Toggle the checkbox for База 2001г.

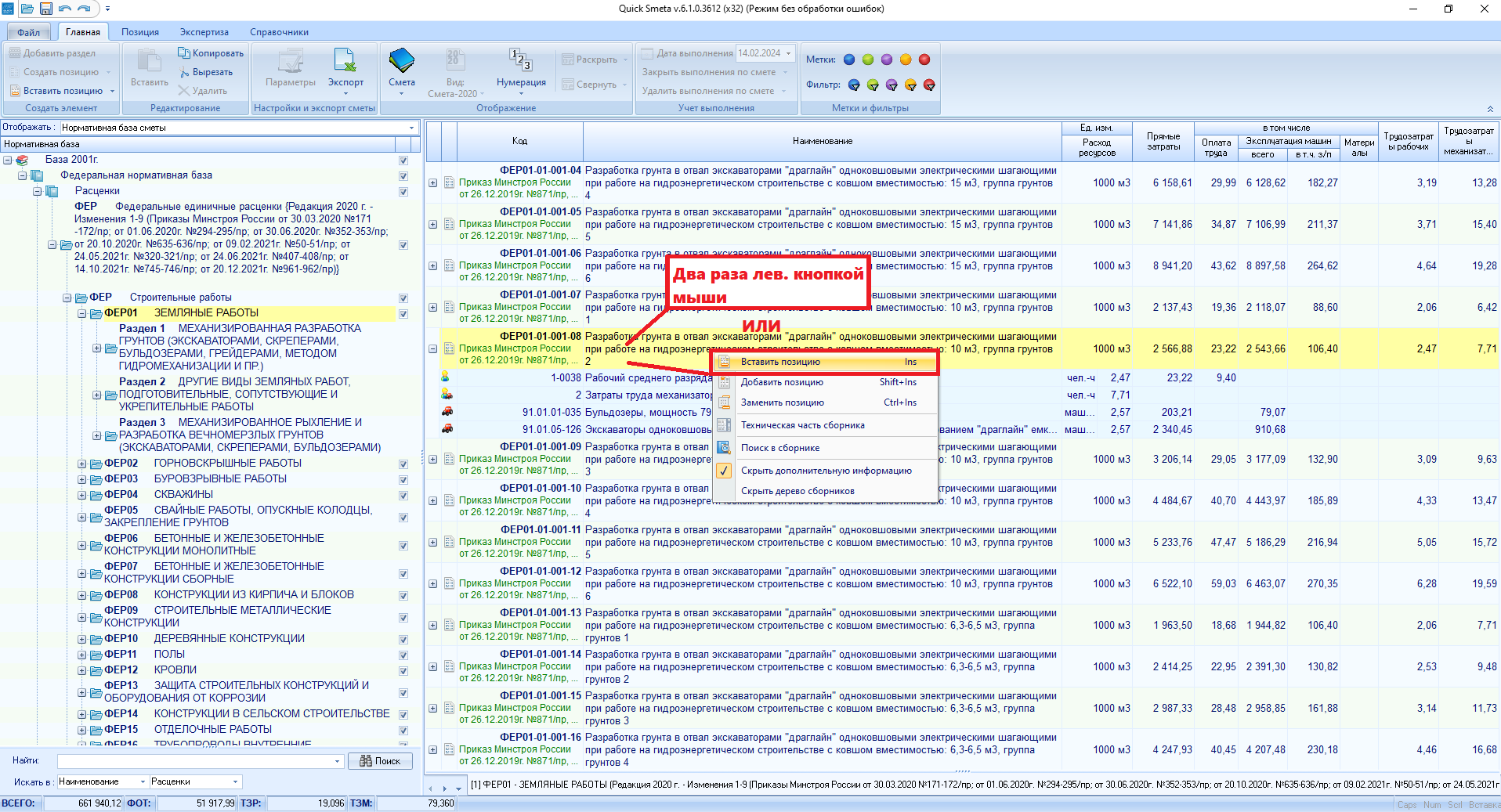click(403, 161)
